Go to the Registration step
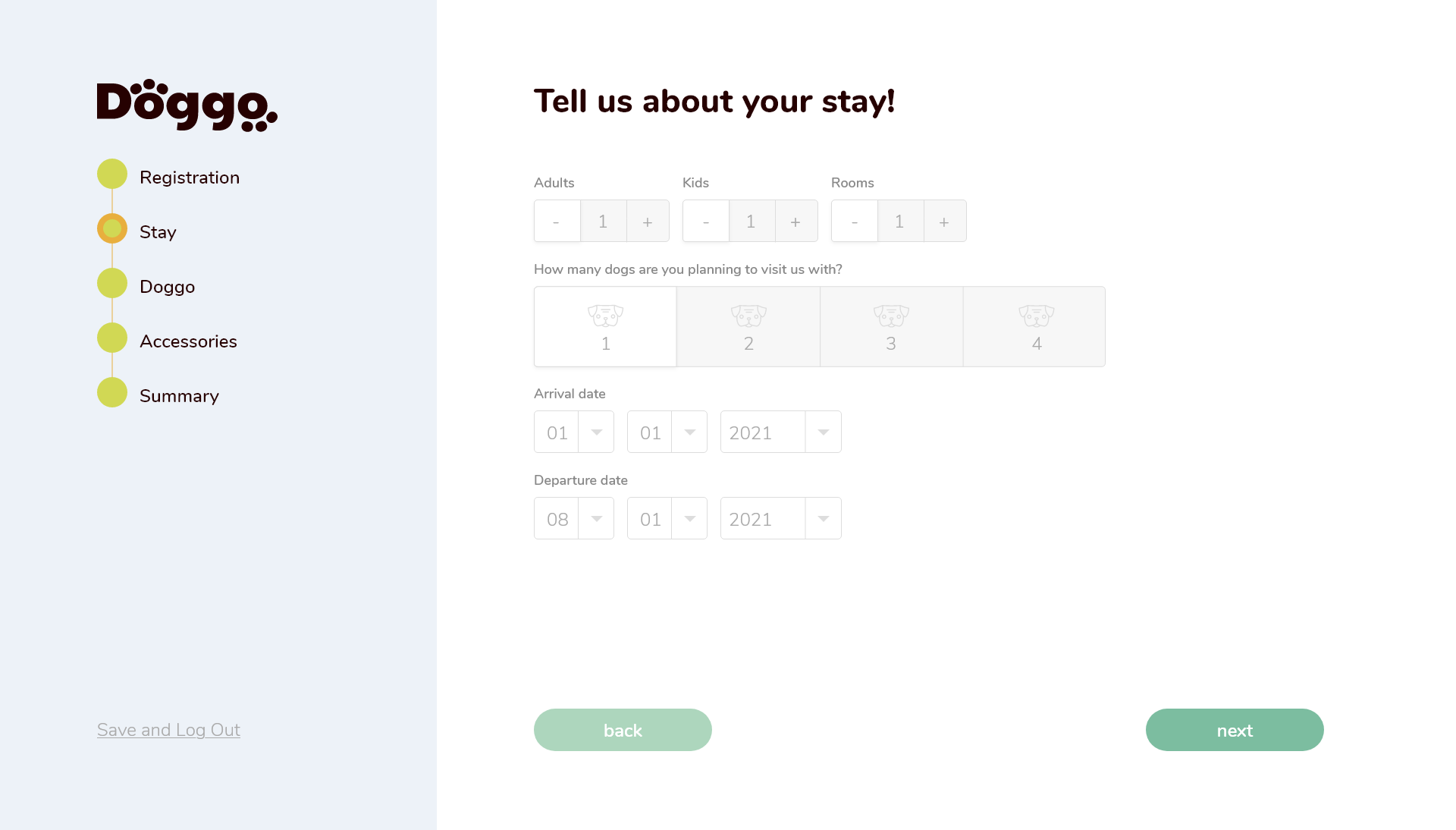This screenshot has height=830, width=1456. point(189,178)
